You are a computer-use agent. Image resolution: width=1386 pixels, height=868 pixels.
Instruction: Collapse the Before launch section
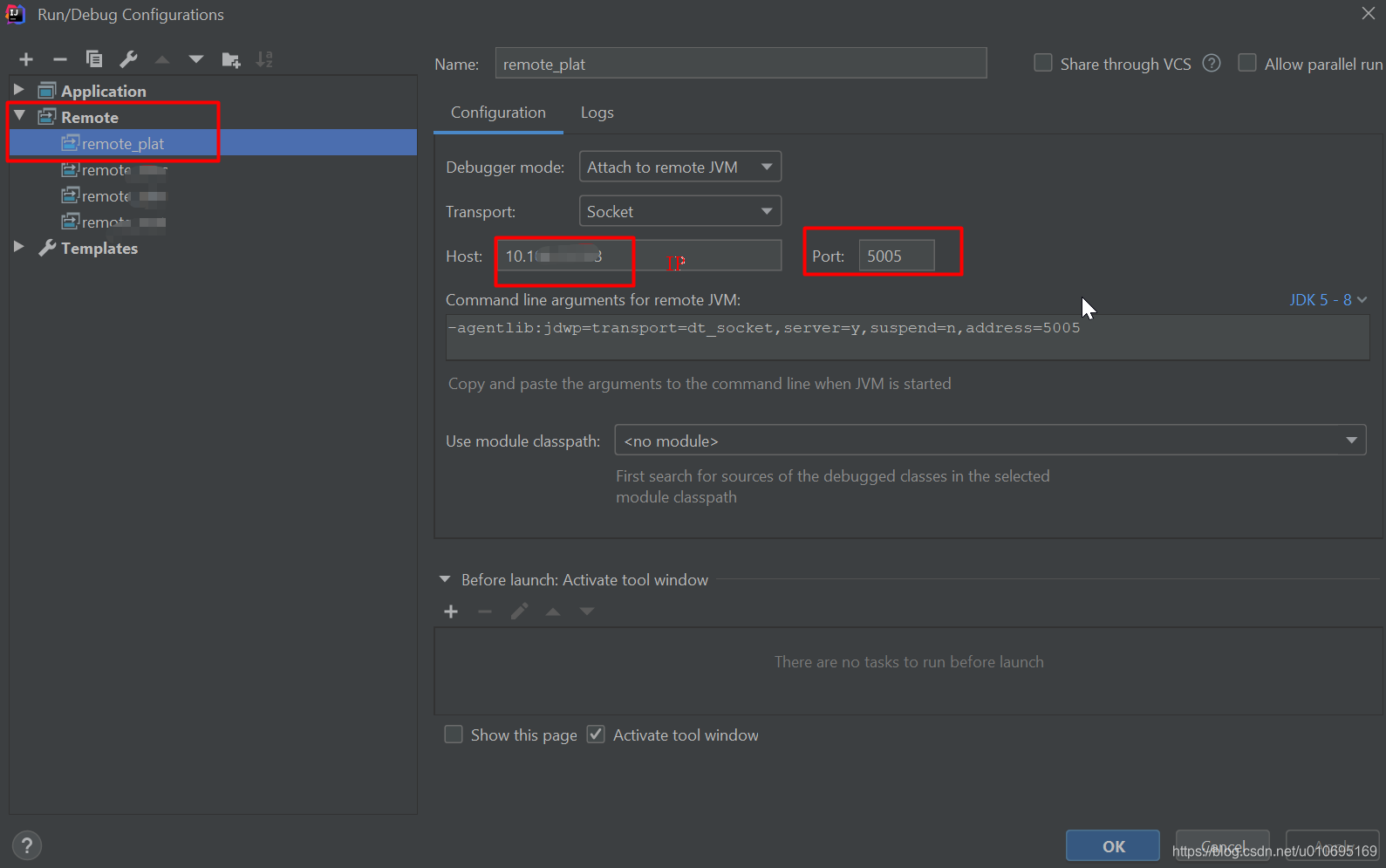click(445, 579)
